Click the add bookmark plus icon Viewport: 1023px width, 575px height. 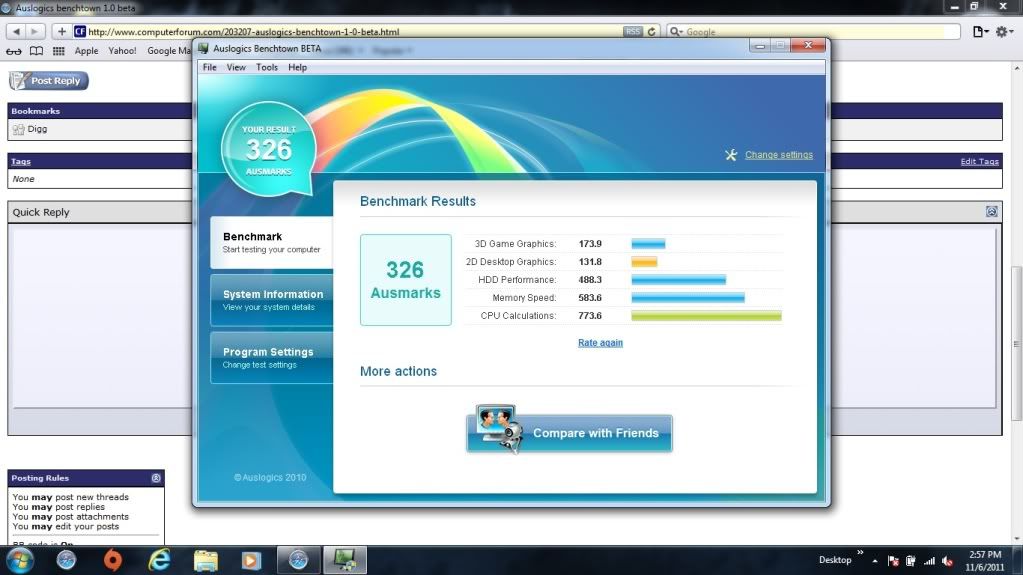62,31
